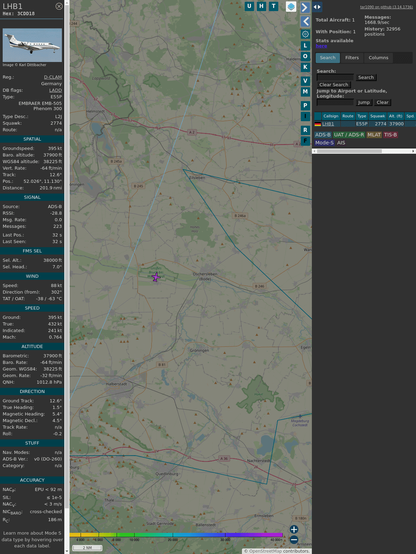Click the altitude color scale bar

tap(176, 535)
